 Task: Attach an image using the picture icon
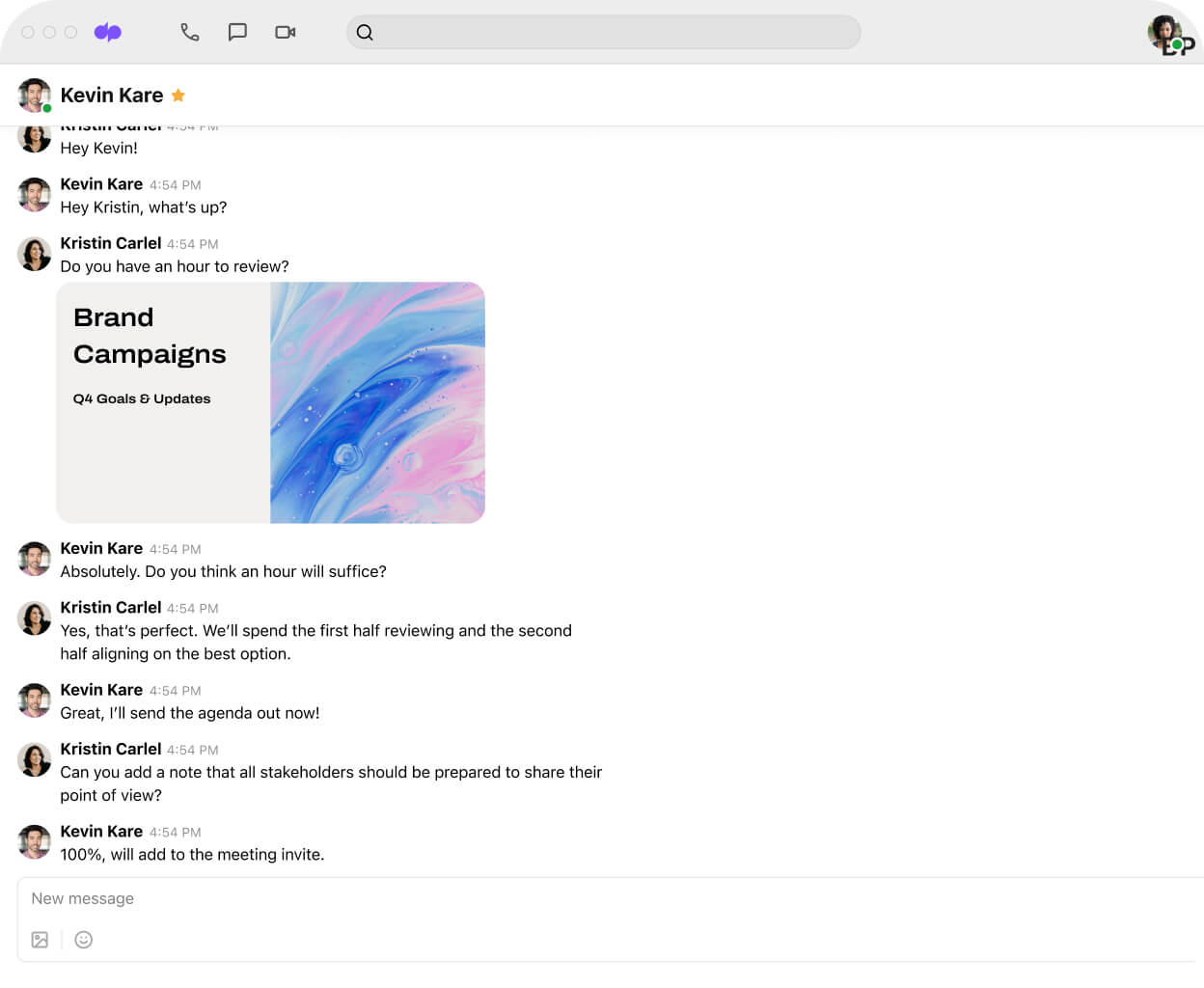[40, 939]
